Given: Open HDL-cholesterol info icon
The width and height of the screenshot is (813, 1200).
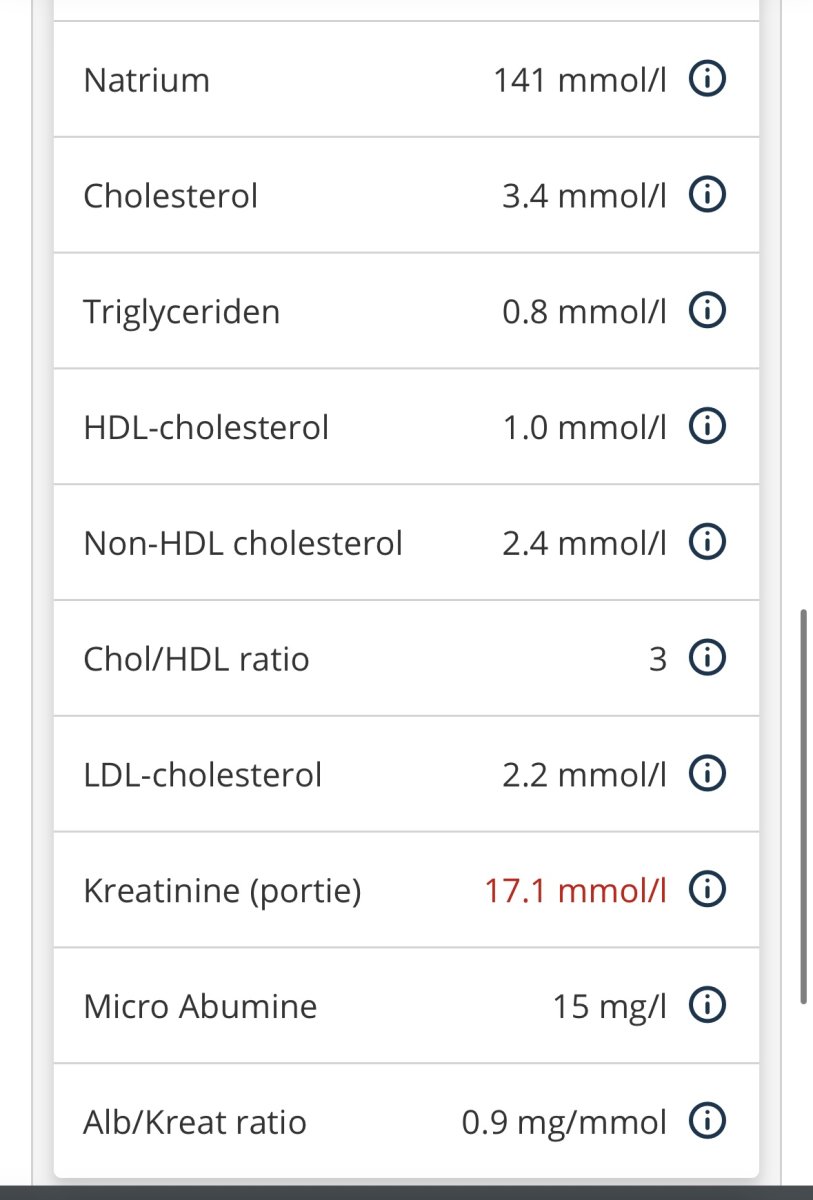Looking at the screenshot, I should 707,428.
